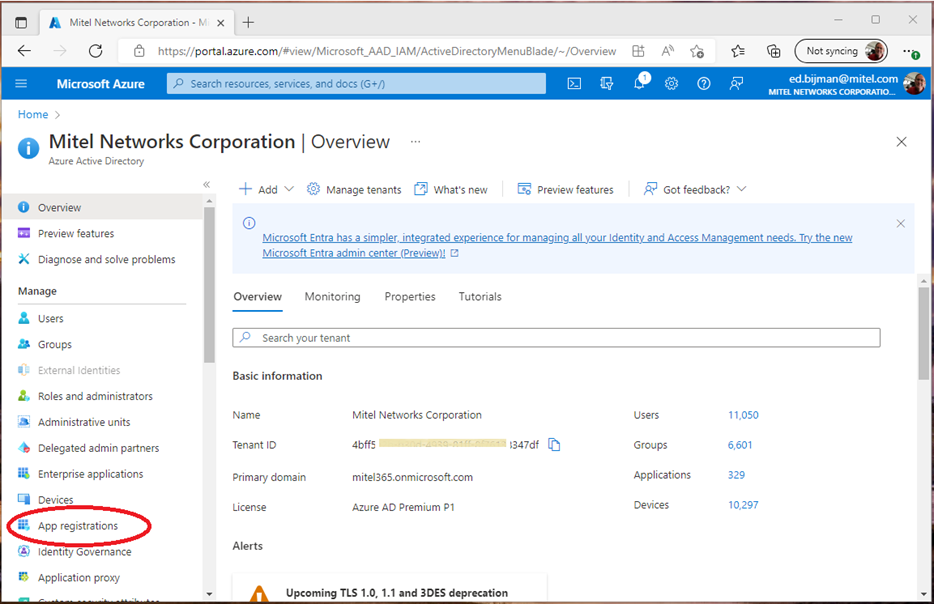Open Azure Cloud Shell icon in header
This screenshot has width=934, height=604.
[574, 84]
